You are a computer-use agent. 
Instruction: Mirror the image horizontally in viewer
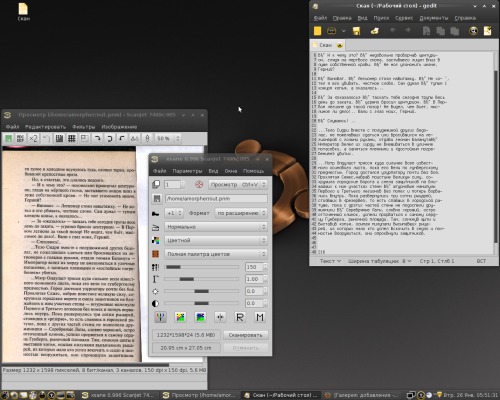[x=135, y=138]
